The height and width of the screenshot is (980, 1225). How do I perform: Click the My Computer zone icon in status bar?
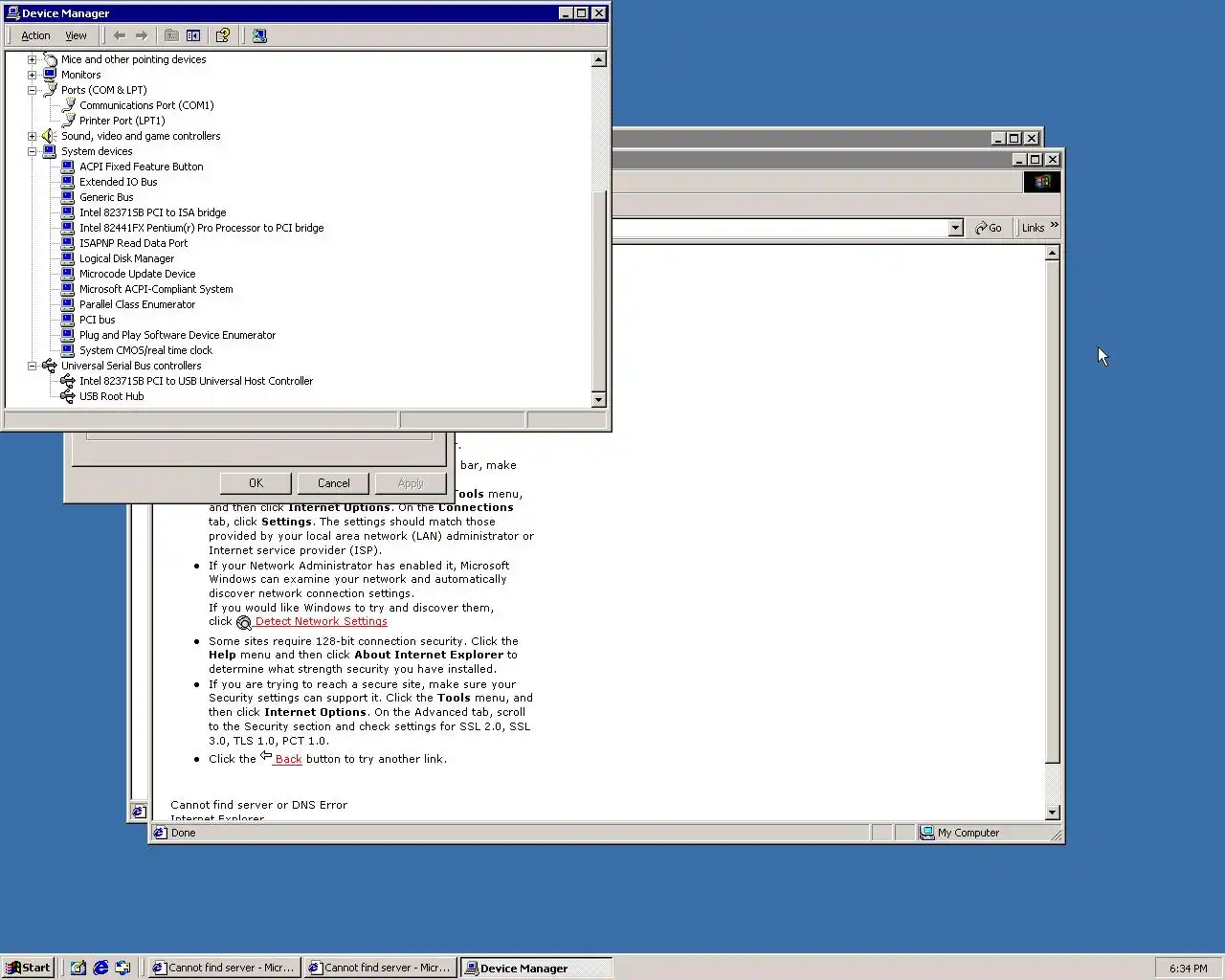click(926, 833)
